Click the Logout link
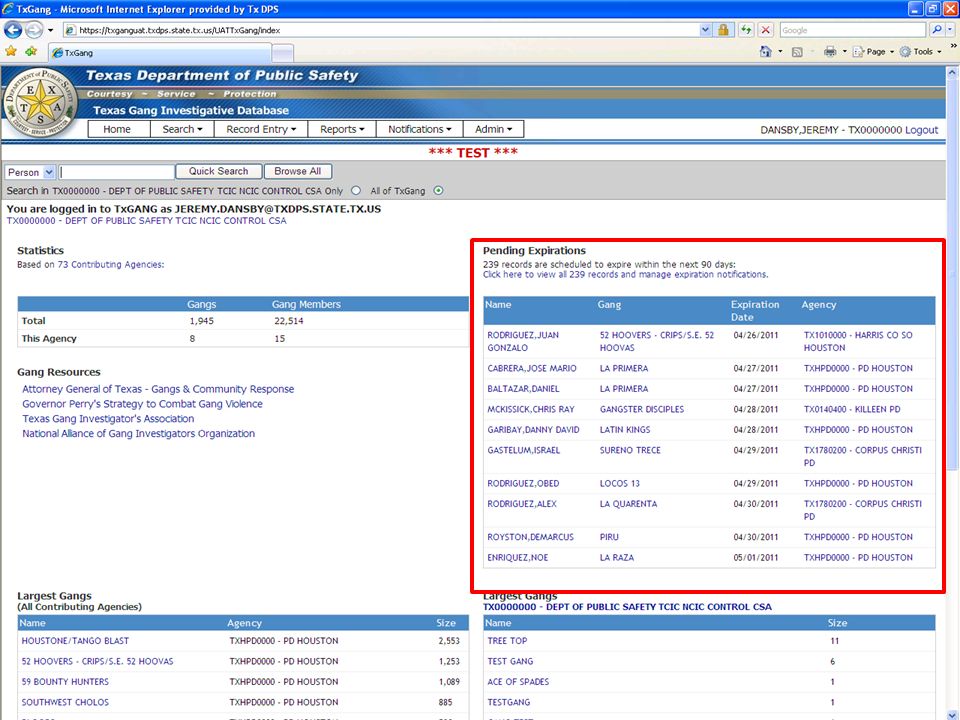Image resolution: width=960 pixels, height=720 pixels. [x=921, y=130]
